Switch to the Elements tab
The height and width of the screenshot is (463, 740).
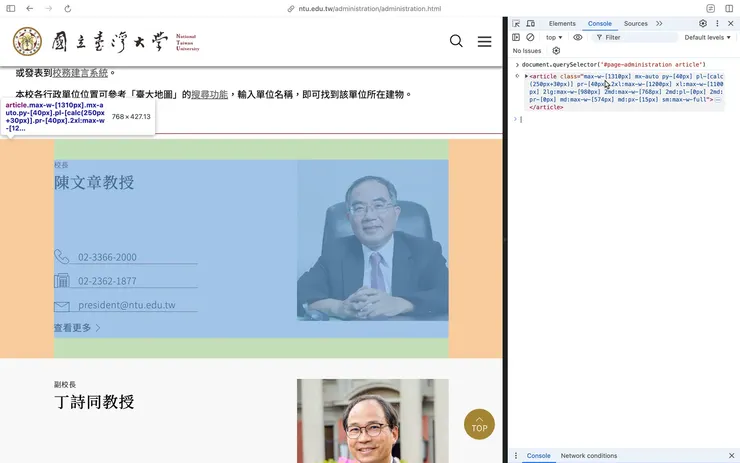point(562,24)
